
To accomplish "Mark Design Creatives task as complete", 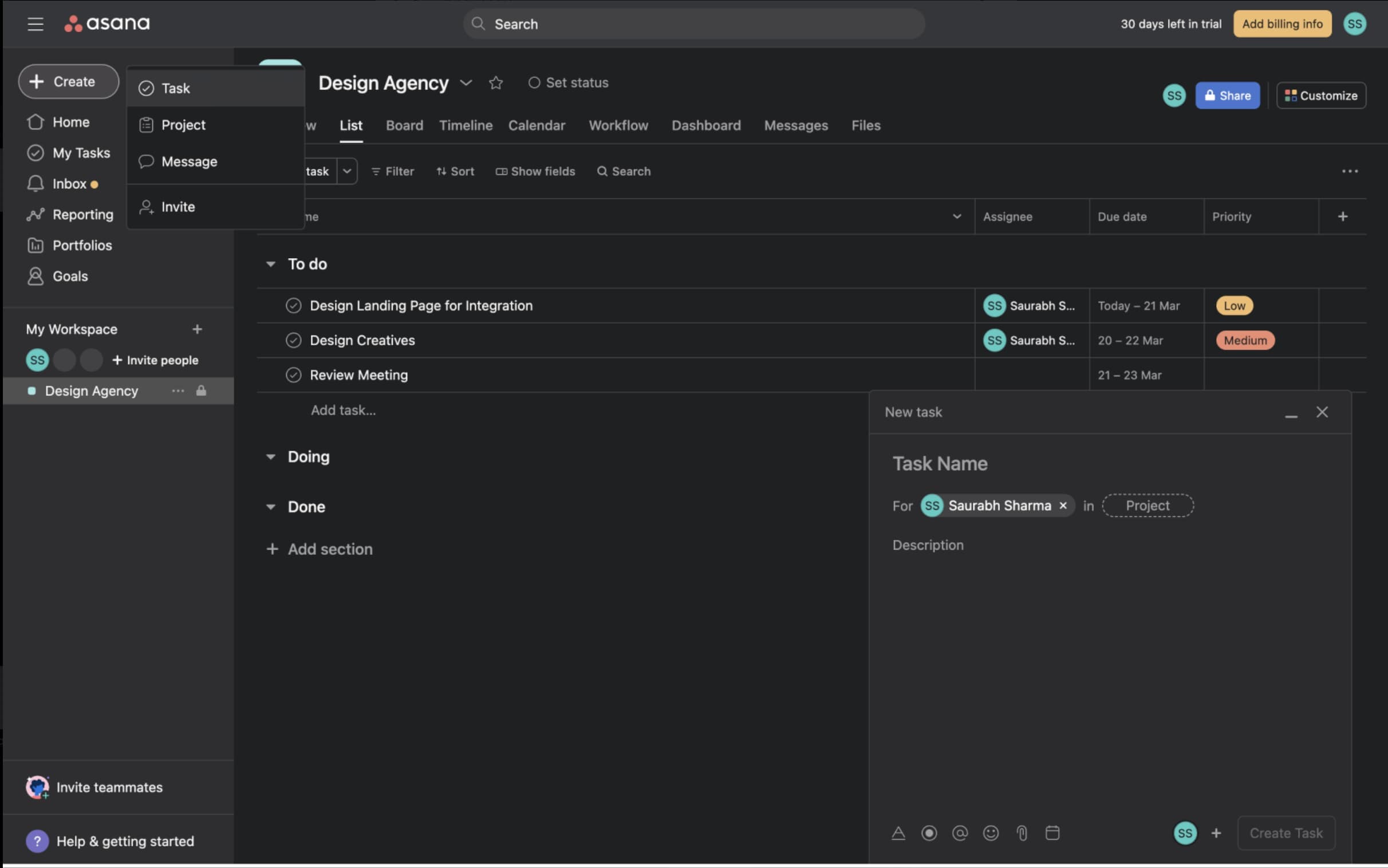I will point(294,340).
